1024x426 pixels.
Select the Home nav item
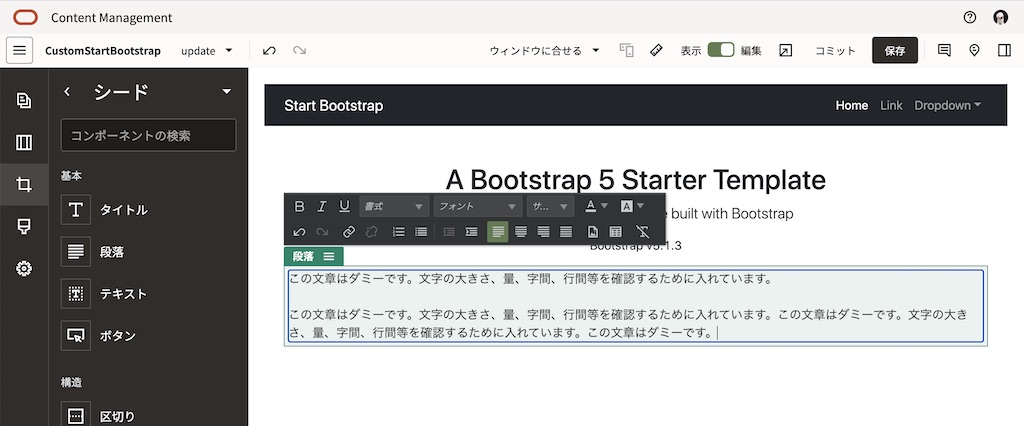pos(851,105)
